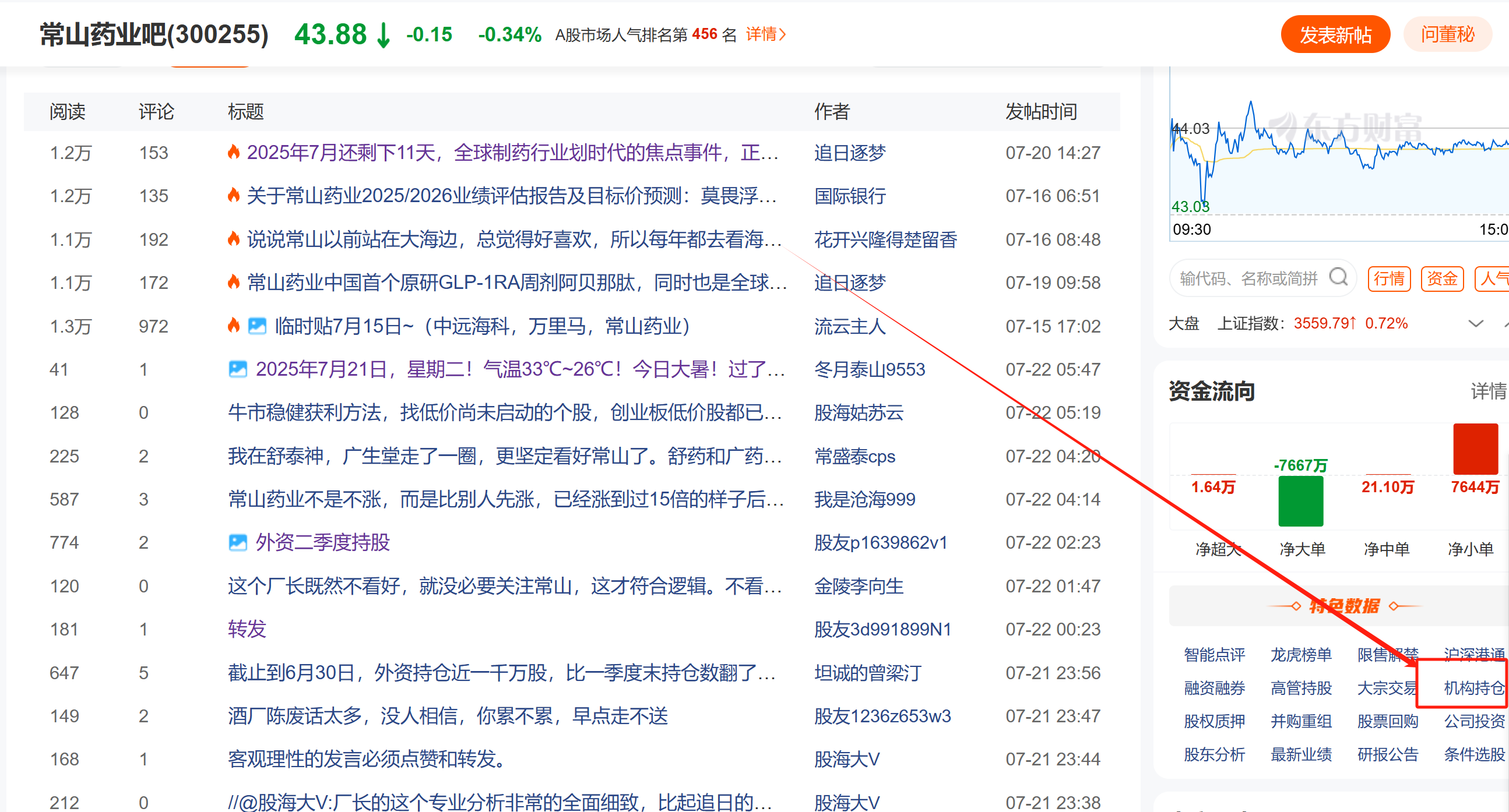Open post 酒厂陈废话太多

point(448,715)
